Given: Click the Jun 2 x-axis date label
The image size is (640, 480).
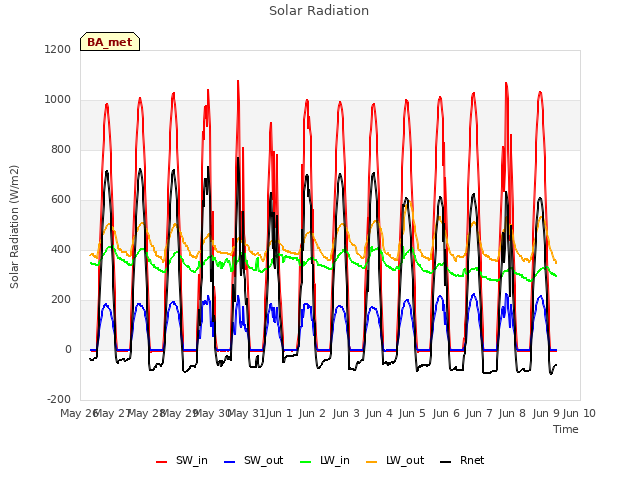Looking at the screenshot, I should pyautogui.click(x=312, y=413).
